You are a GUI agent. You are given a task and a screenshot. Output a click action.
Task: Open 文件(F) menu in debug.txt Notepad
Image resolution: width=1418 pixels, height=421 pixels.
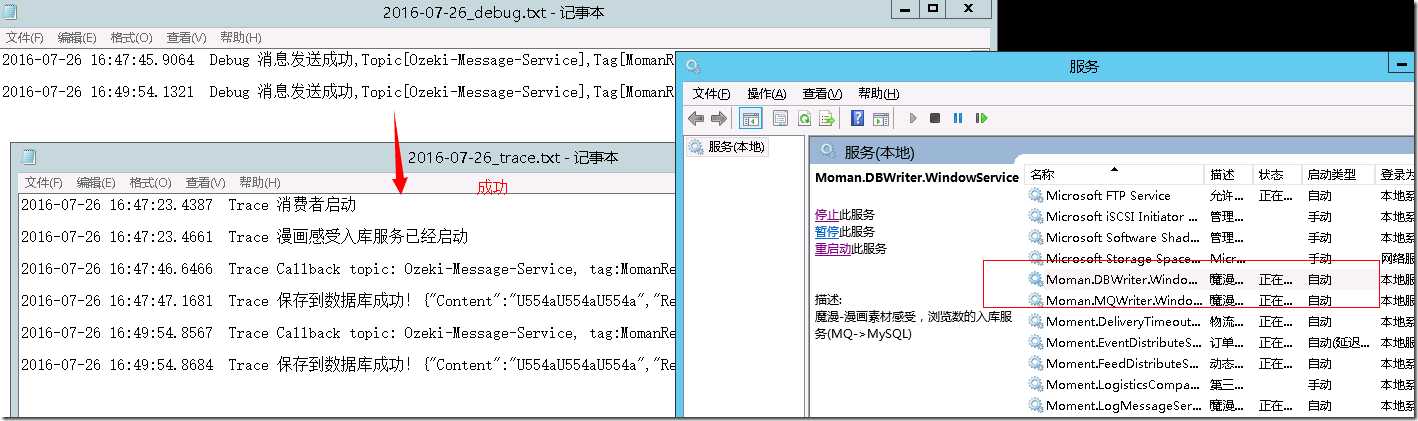pyautogui.click(x=25, y=38)
